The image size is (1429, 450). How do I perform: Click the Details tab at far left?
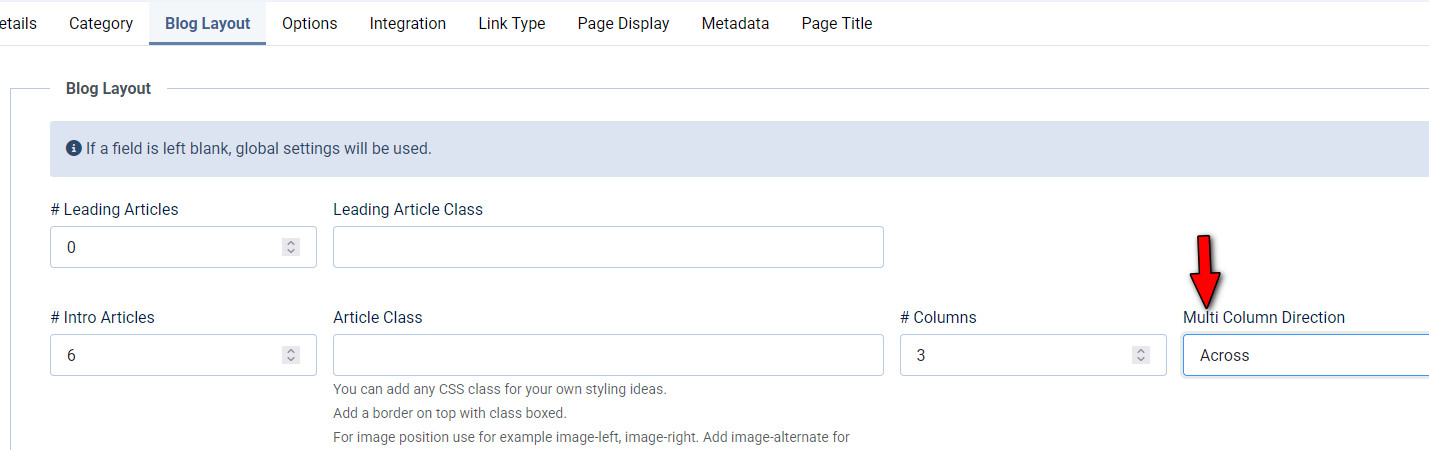[17, 23]
